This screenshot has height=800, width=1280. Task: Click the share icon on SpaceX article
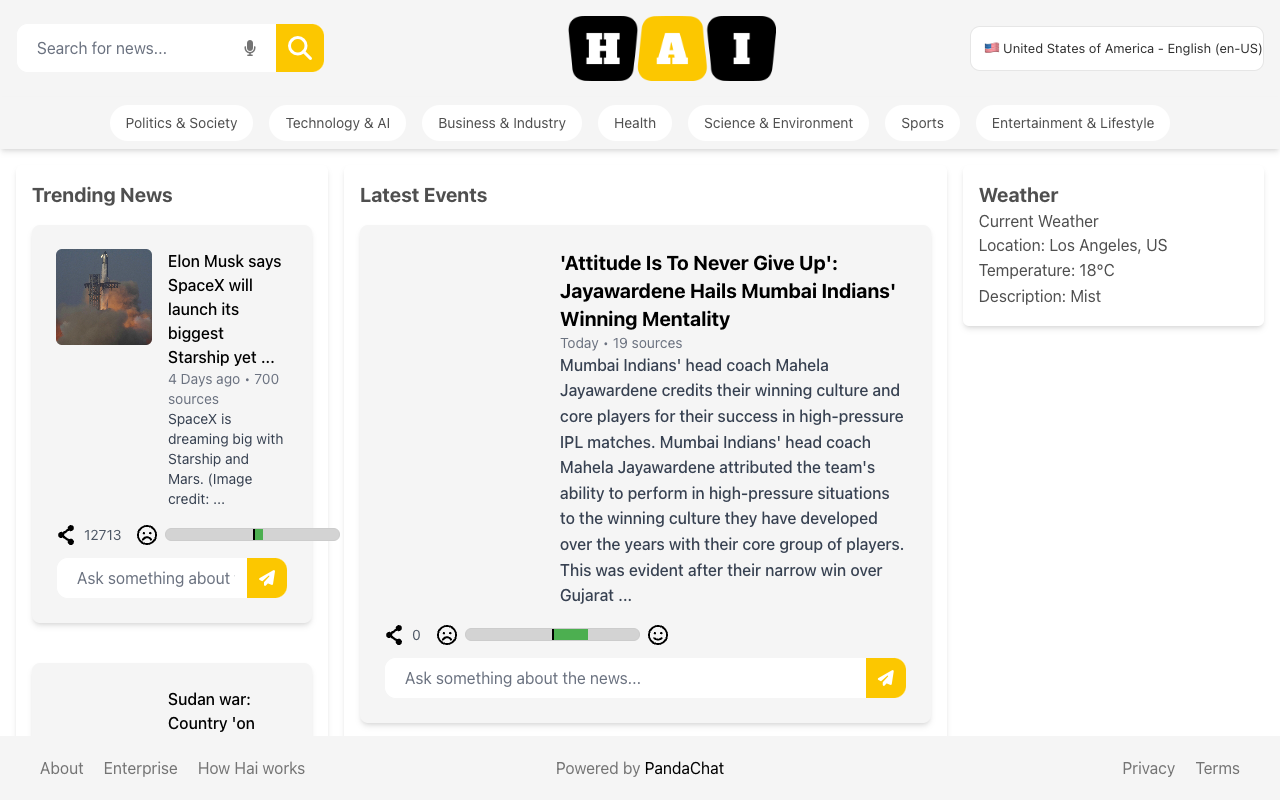(x=66, y=535)
